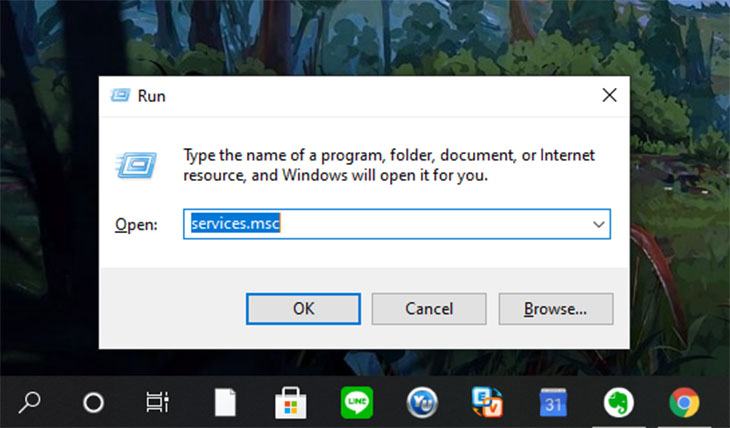This screenshot has width=730, height=428.
Task: Click the taskbar search magnifier icon
Action: click(x=29, y=402)
